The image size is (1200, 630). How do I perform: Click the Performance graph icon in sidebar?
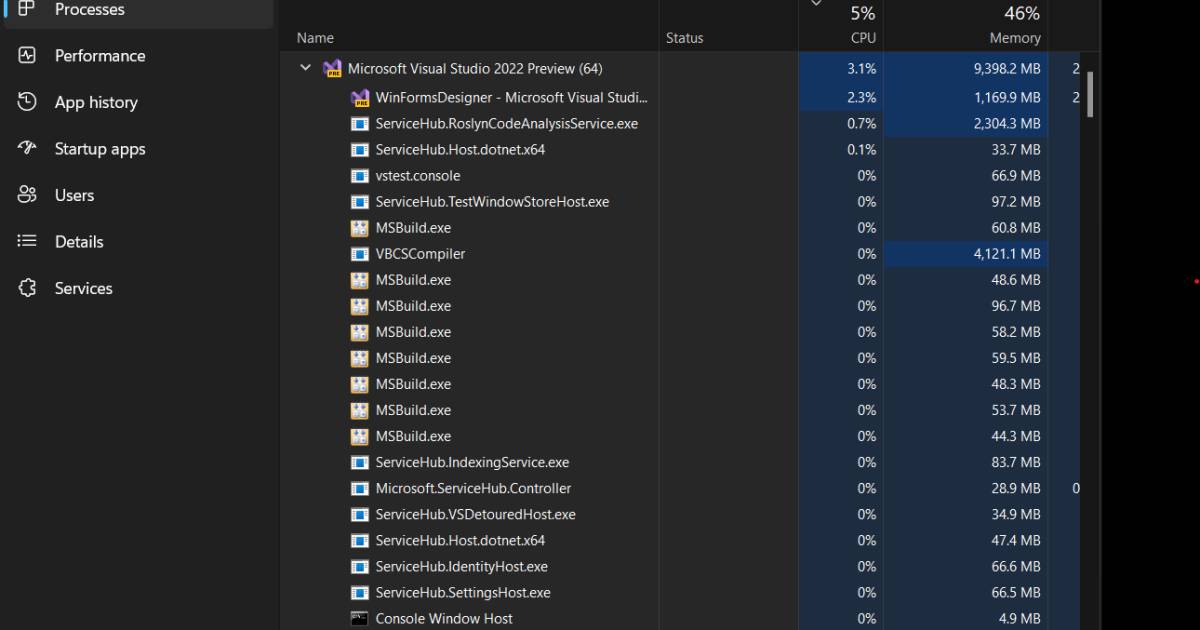pyautogui.click(x=28, y=56)
